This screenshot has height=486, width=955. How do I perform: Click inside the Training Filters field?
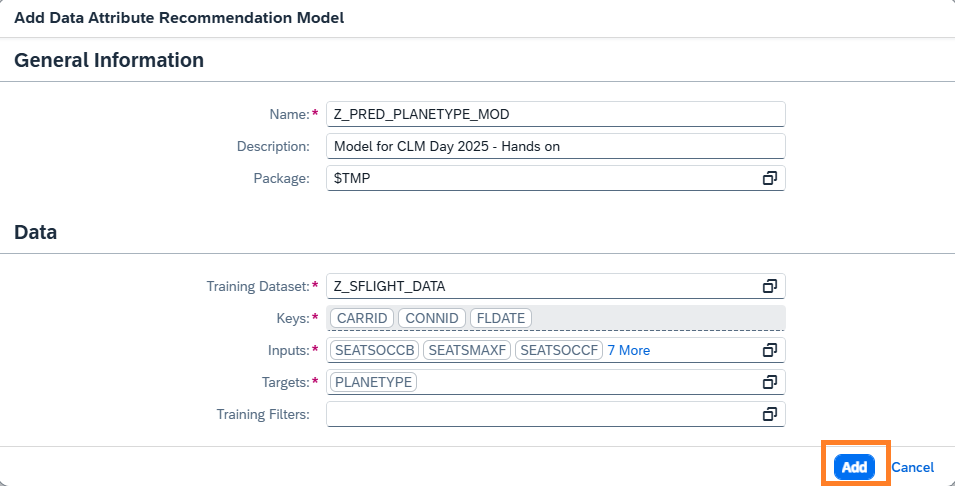coord(540,414)
